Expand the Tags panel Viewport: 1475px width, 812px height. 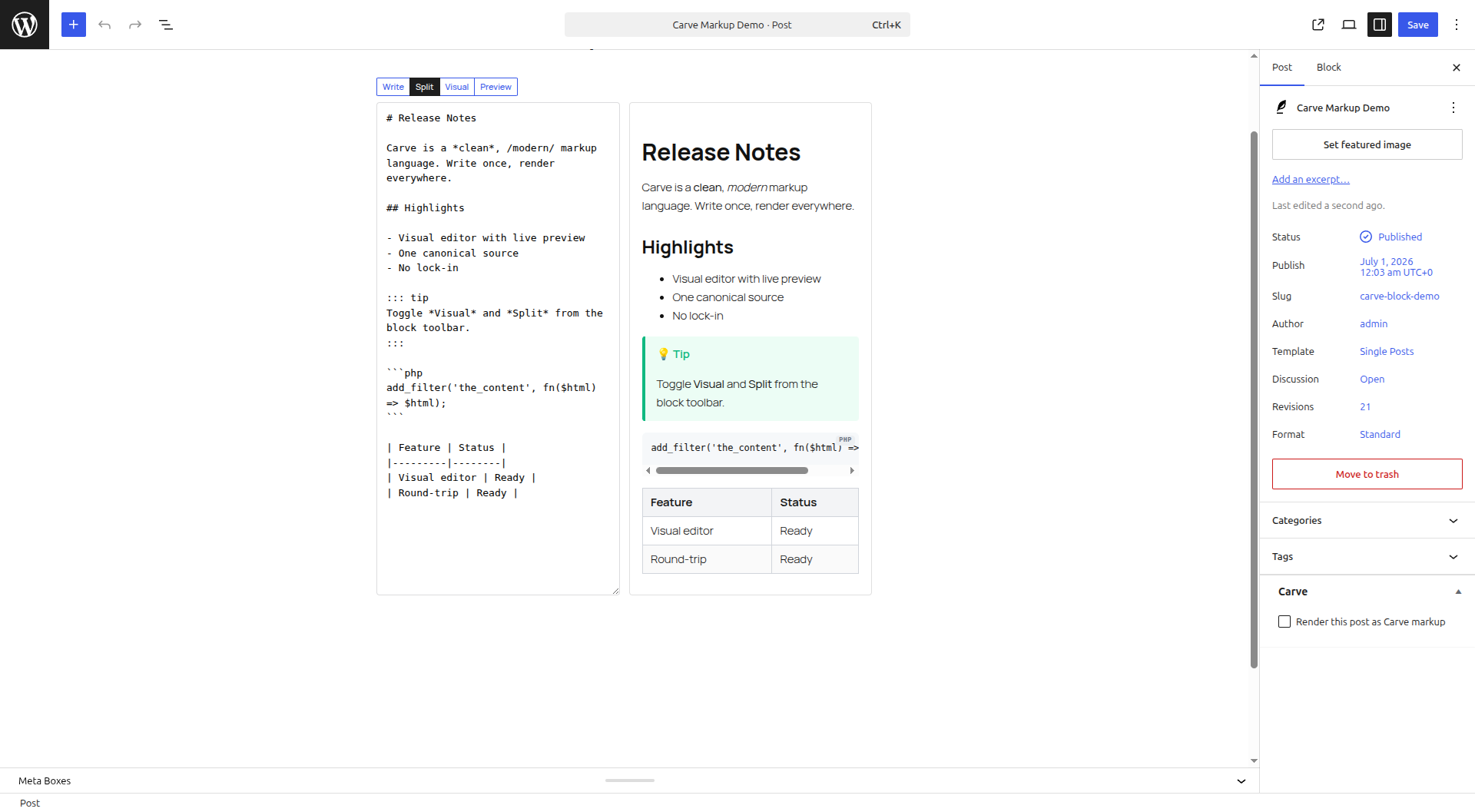(1367, 556)
